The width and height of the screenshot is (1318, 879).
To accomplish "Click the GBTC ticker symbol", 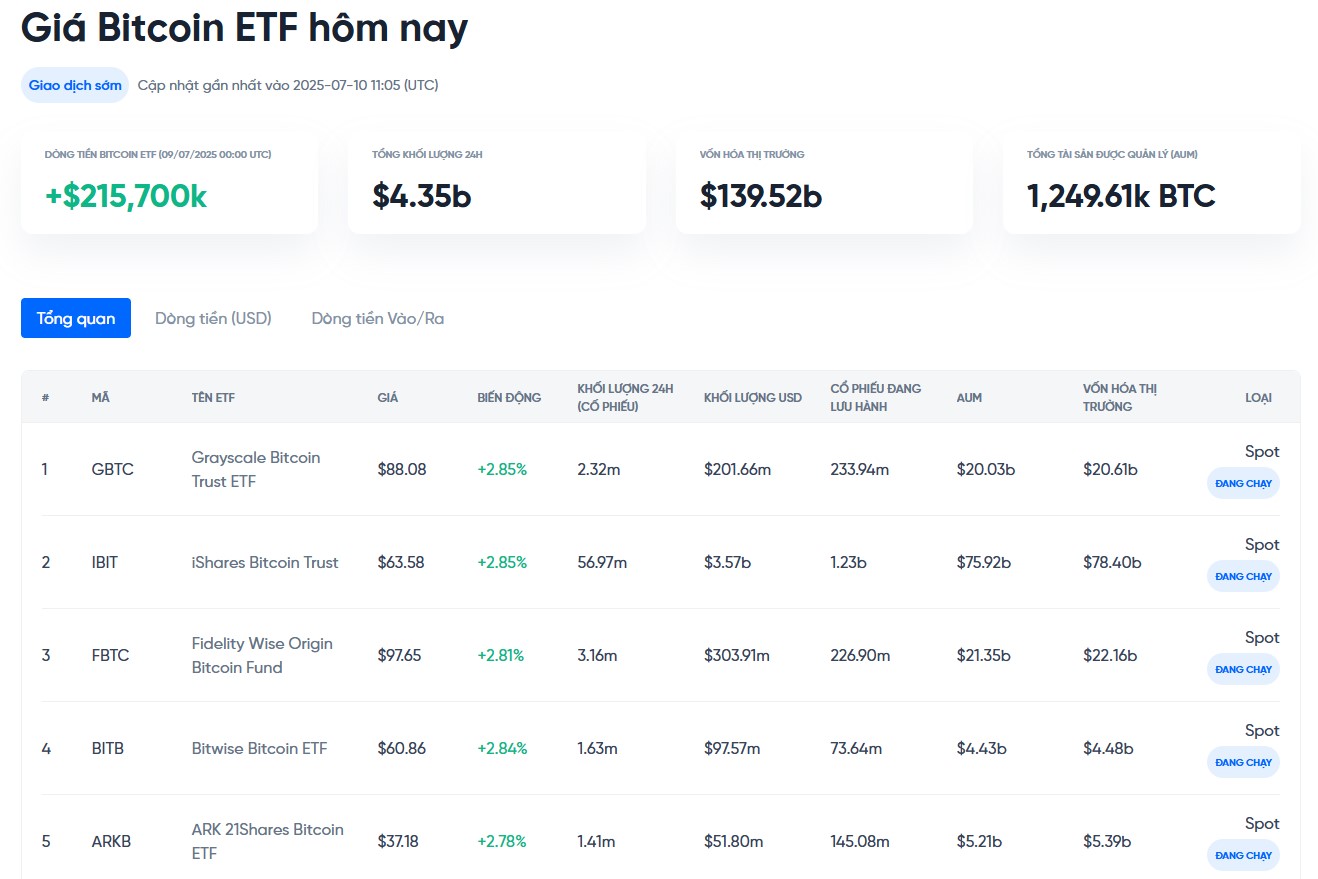I will coord(112,469).
